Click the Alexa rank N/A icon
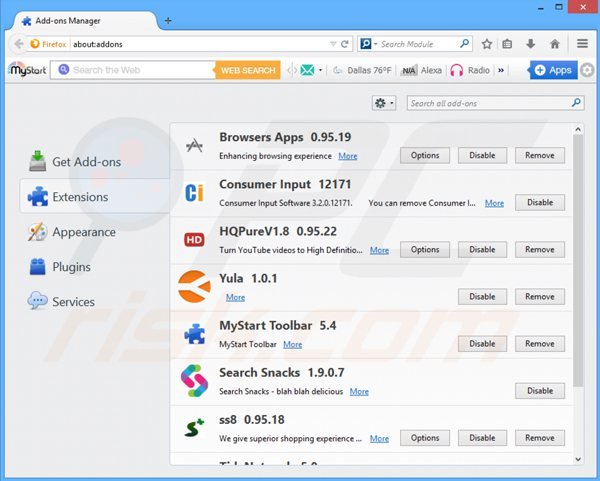This screenshot has height=481, width=600. tap(408, 70)
